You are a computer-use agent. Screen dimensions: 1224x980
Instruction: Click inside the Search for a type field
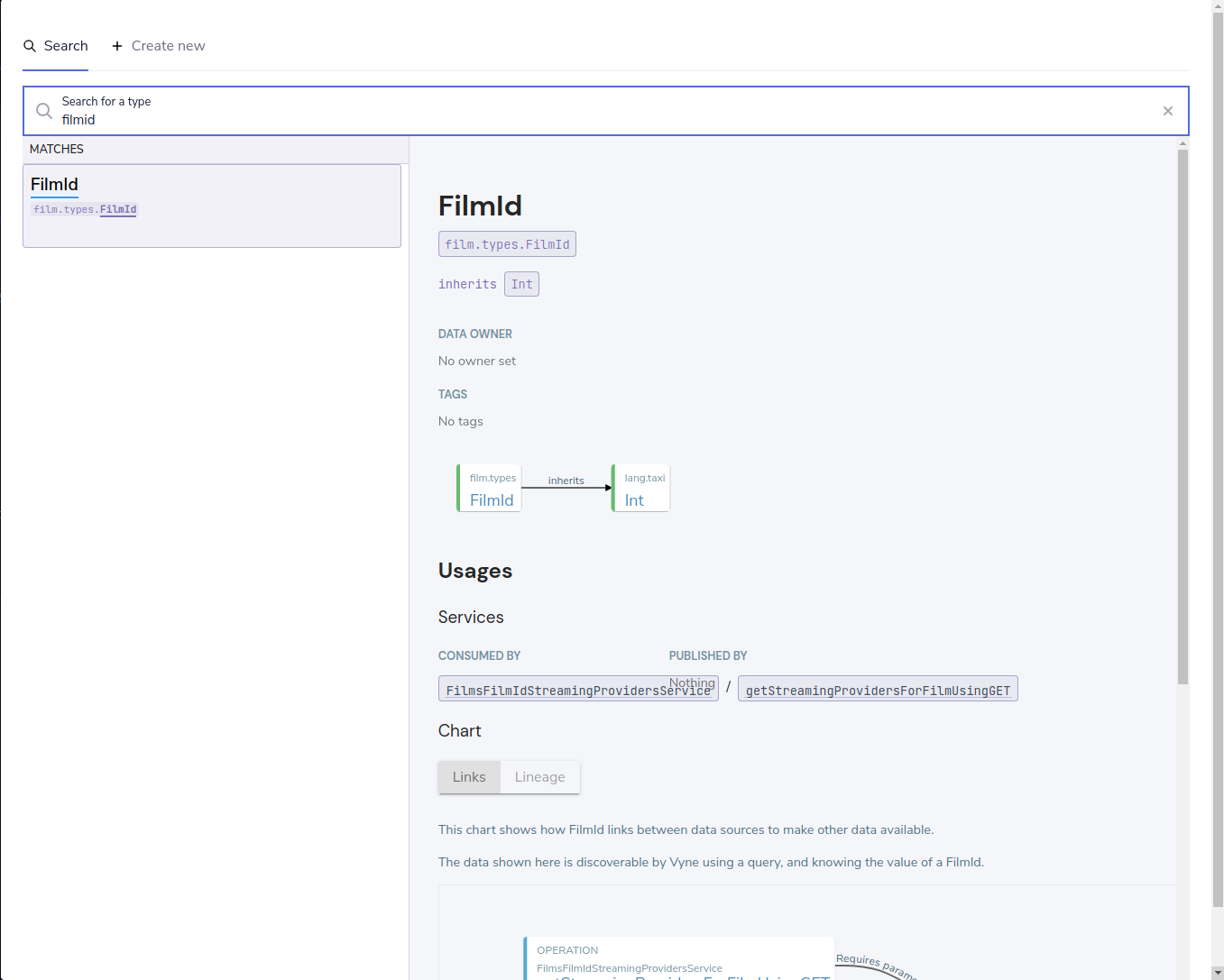pyautogui.click(x=606, y=111)
